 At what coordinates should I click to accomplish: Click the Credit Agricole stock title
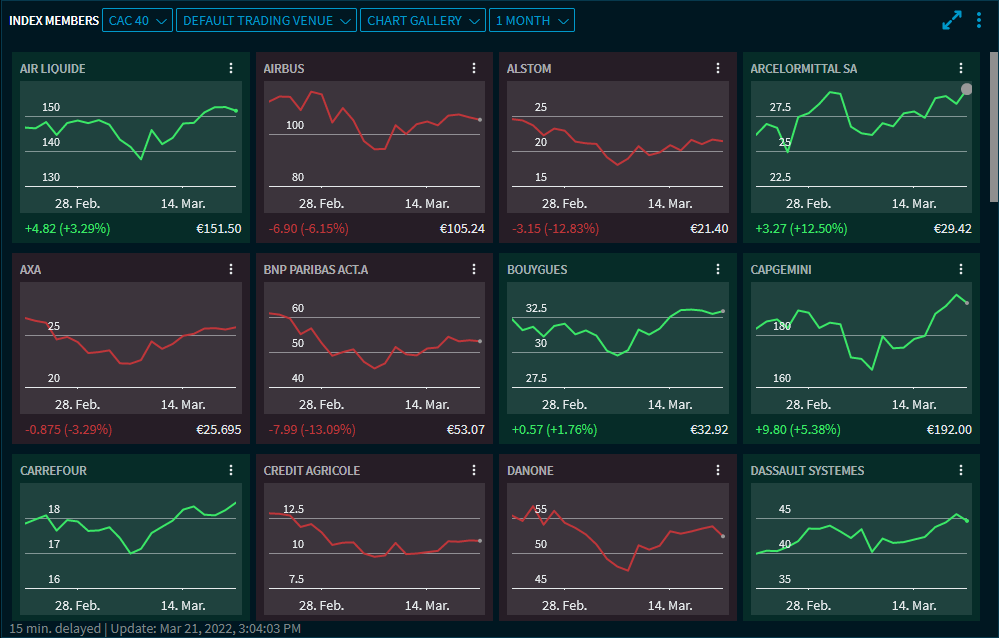[311, 470]
